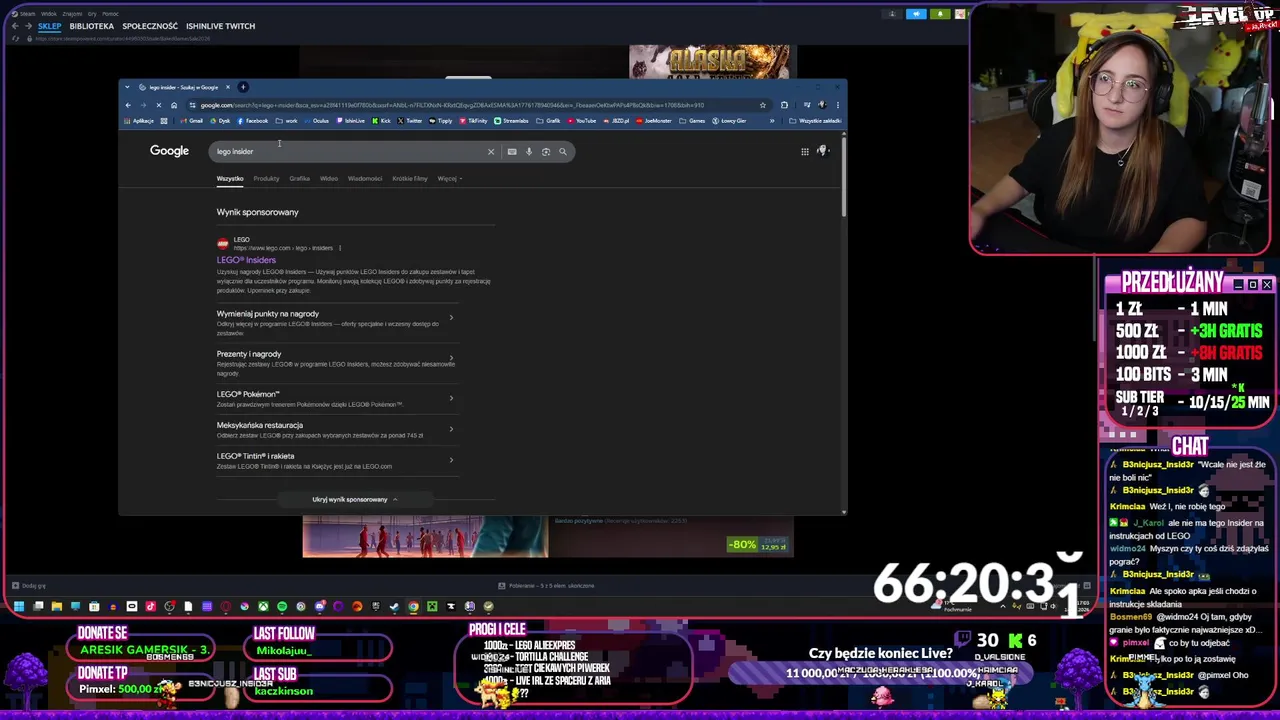Click the Google search magnifier icon
The image size is (1280, 720).
tap(563, 152)
